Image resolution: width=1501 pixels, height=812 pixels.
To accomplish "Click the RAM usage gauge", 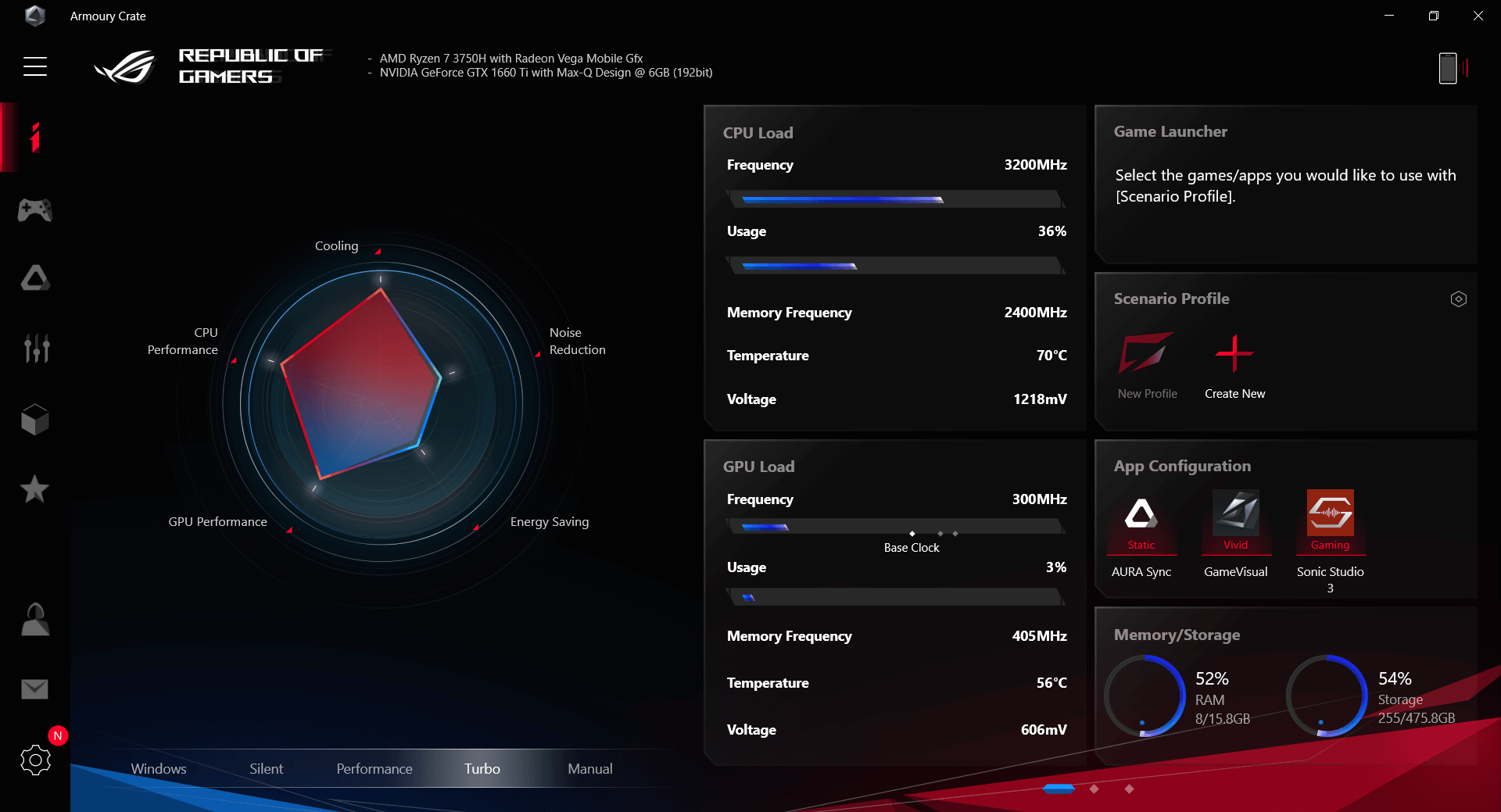I will click(x=1145, y=696).
